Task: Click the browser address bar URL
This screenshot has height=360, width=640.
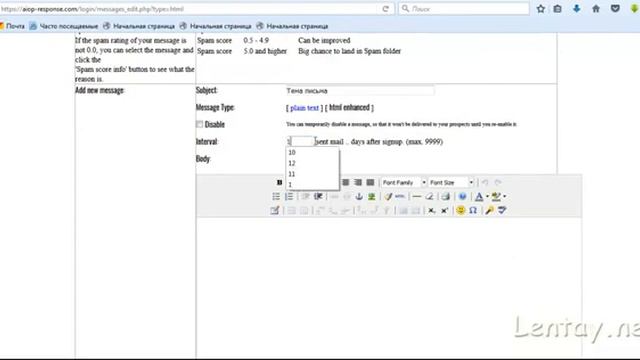Action: click(x=188, y=9)
